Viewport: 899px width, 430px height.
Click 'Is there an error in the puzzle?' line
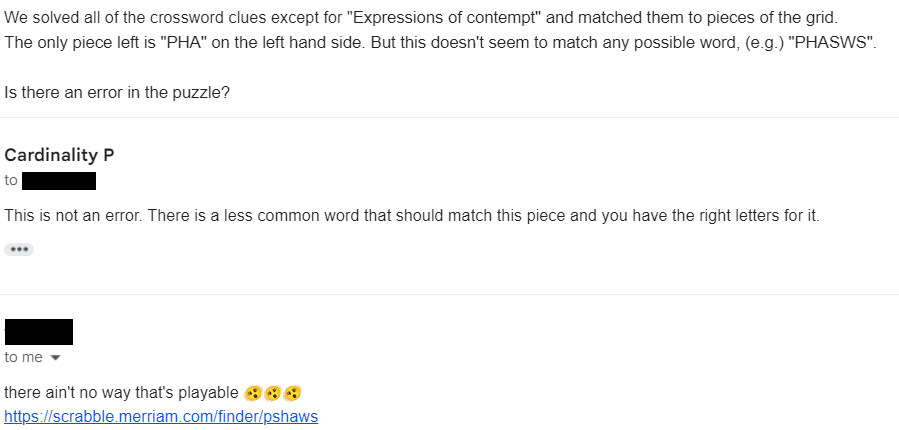pos(117,92)
